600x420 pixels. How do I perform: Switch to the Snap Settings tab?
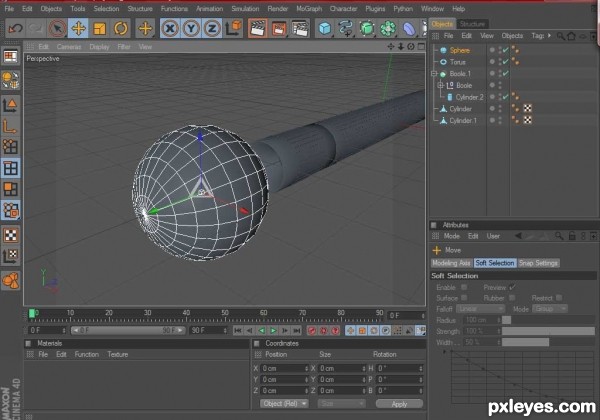click(538, 263)
